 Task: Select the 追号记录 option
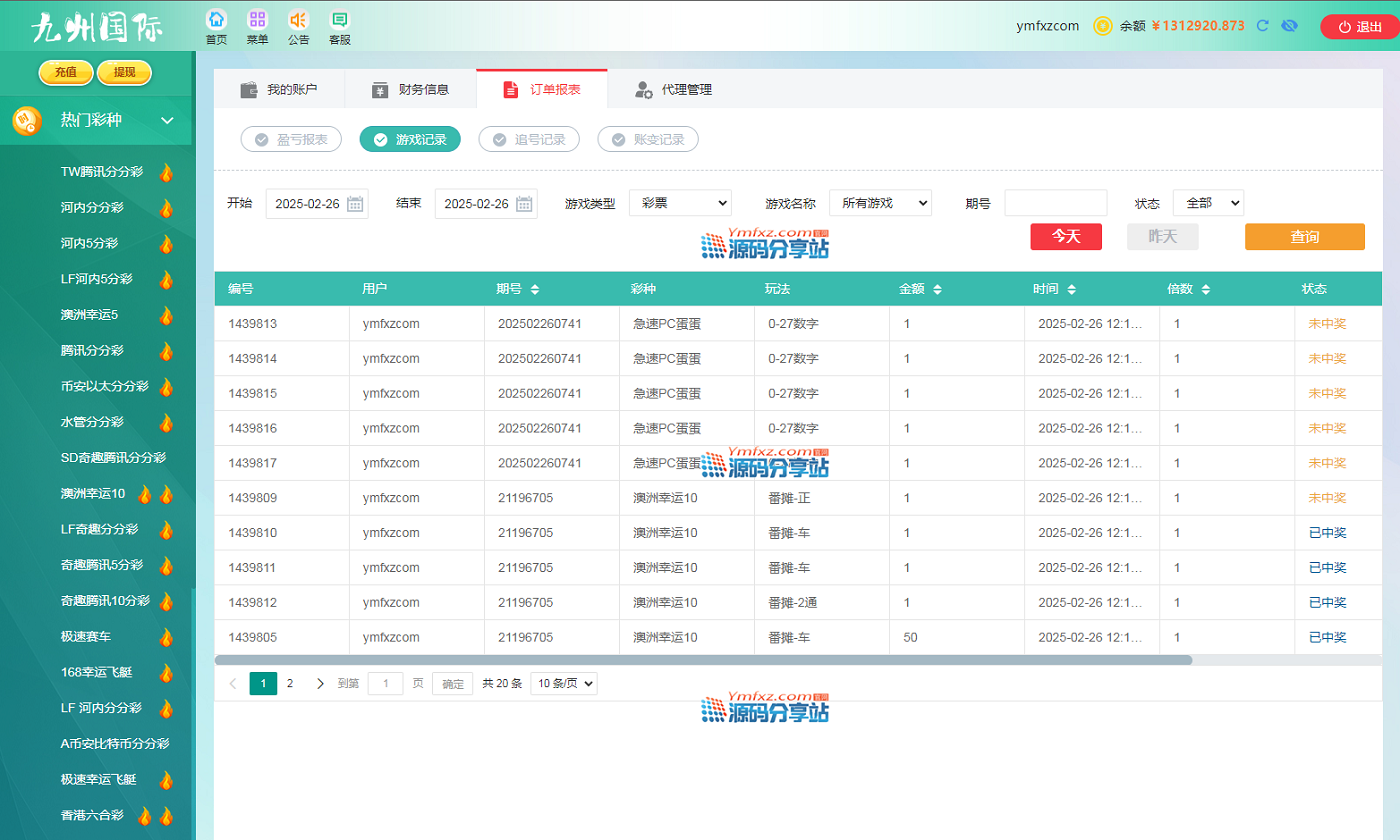[529, 140]
